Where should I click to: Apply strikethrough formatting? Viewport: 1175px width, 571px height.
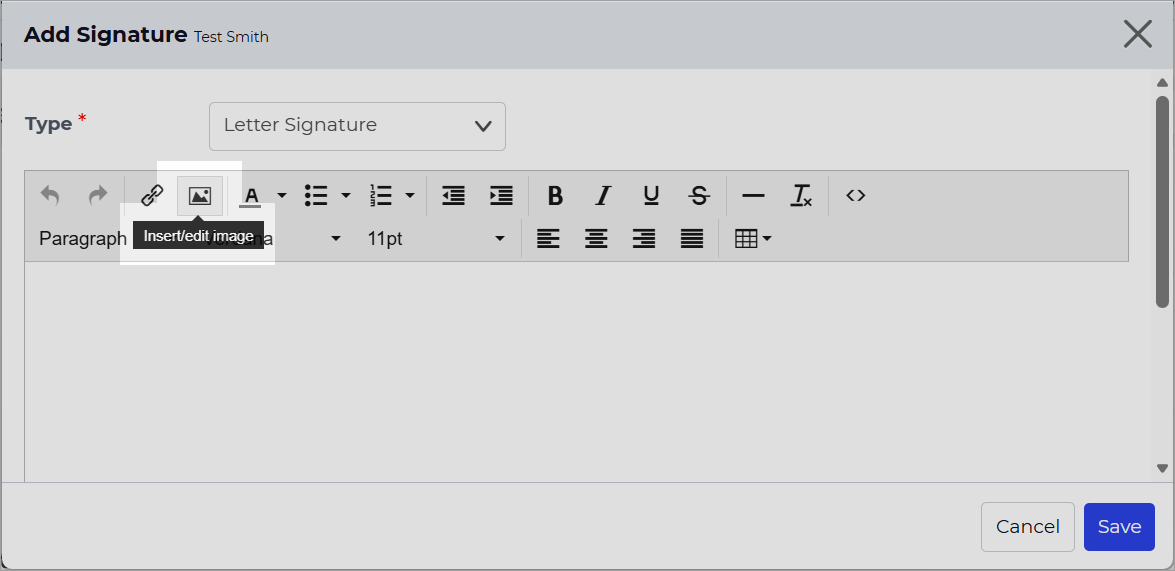(x=699, y=196)
